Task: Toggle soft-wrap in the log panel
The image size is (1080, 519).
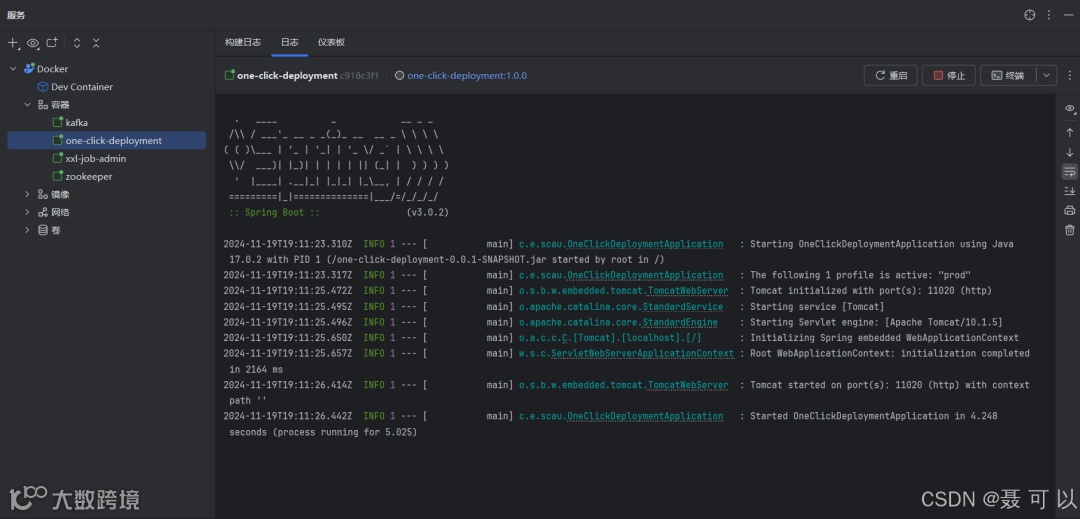Action: click(x=1069, y=172)
